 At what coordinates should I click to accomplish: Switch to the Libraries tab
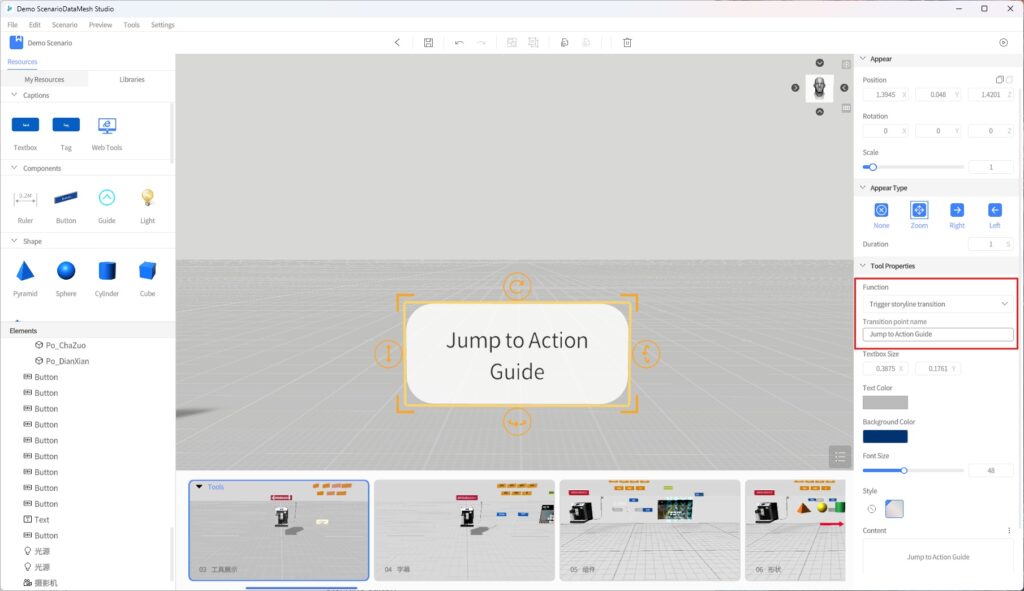pyautogui.click(x=131, y=79)
